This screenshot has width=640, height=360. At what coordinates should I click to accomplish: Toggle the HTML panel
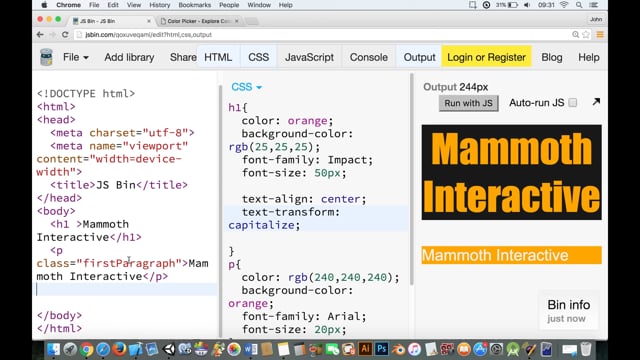click(x=218, y=57)
